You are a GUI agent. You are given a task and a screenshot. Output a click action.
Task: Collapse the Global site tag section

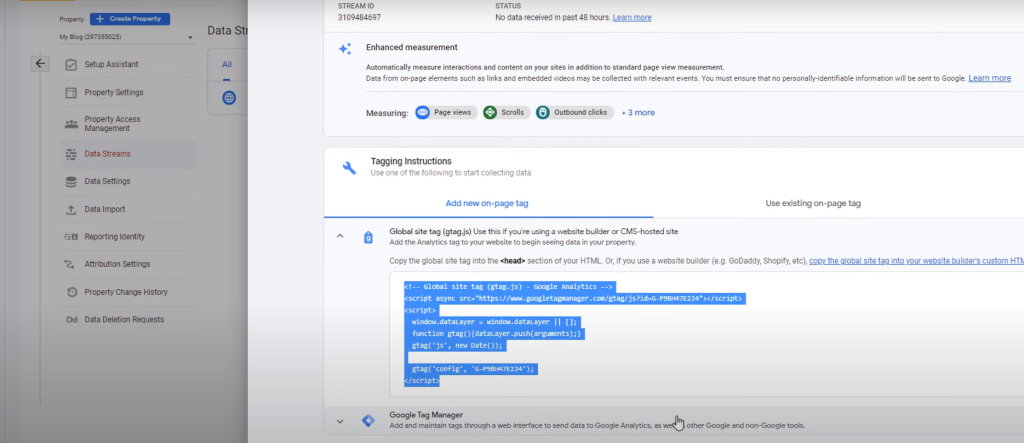pos(339,236)
